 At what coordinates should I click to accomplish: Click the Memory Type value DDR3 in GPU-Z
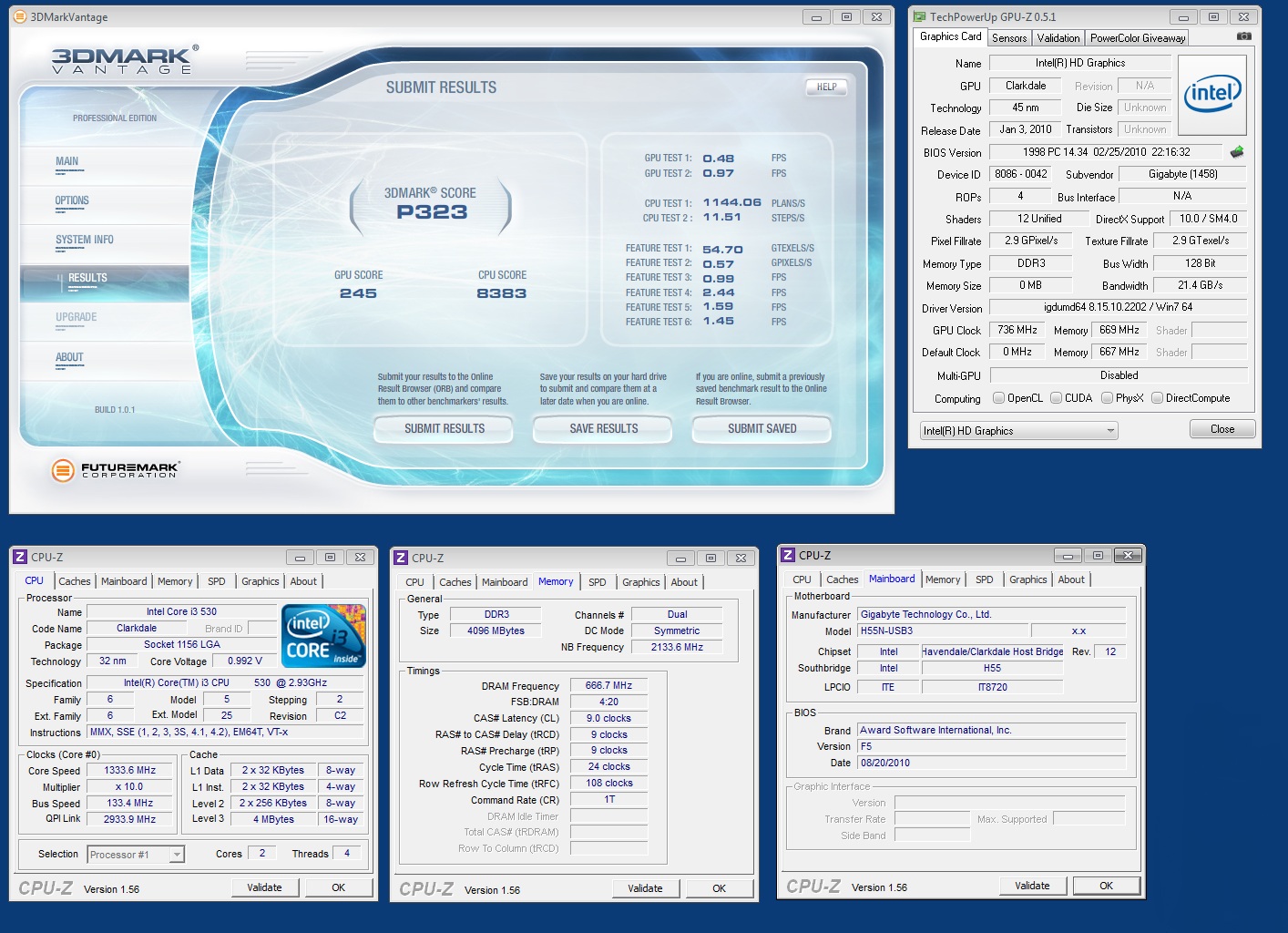point(1031,263)
